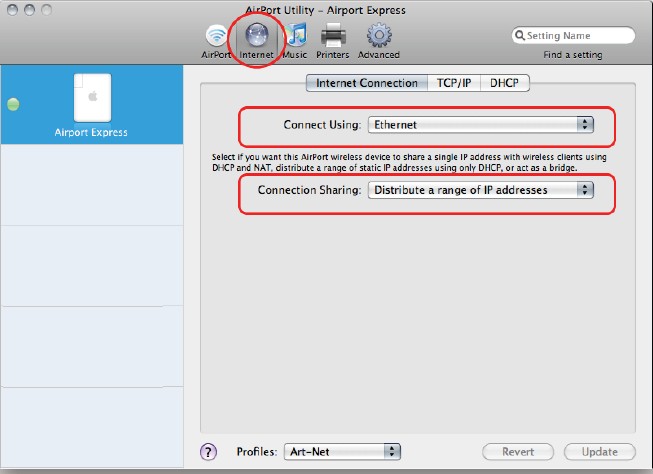Image resolution: width=653 pixels, height=474 pixels.
Task: Click the Update button
Action: (600, 452)
